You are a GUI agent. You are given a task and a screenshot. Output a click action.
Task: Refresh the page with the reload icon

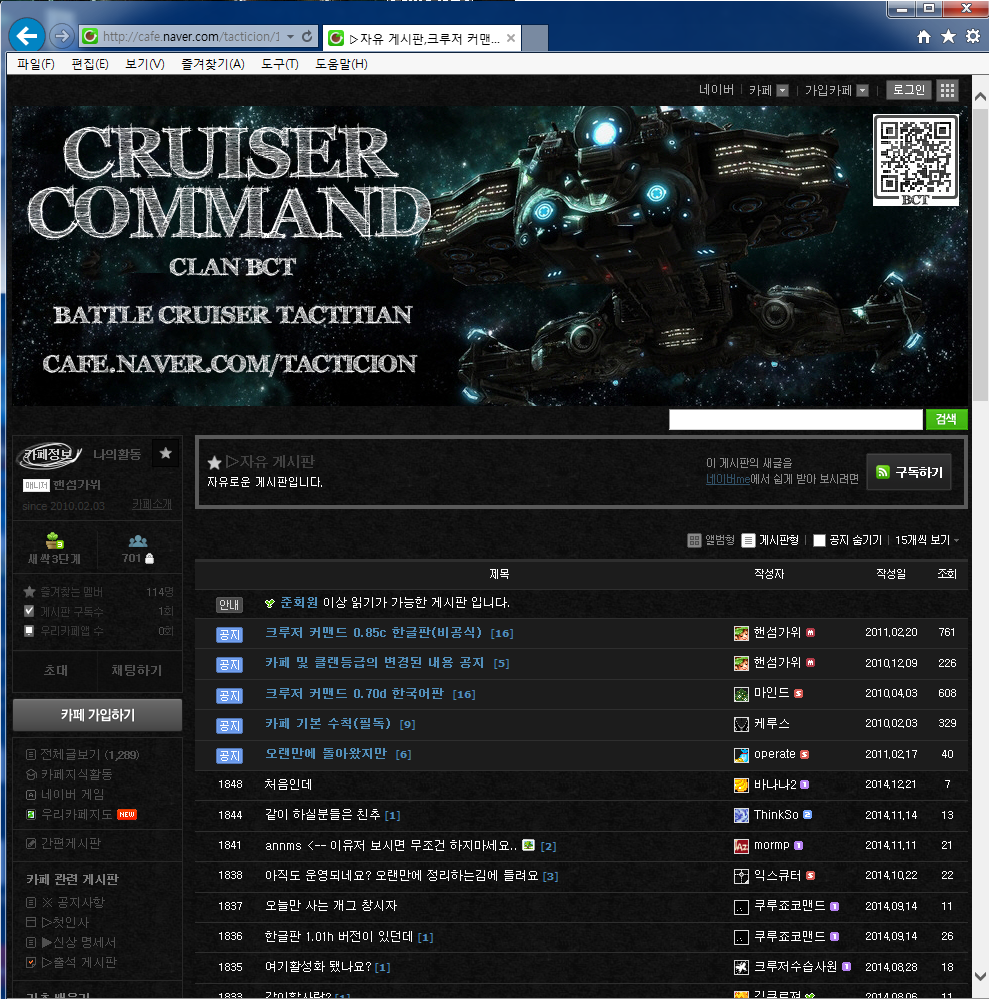307,36
